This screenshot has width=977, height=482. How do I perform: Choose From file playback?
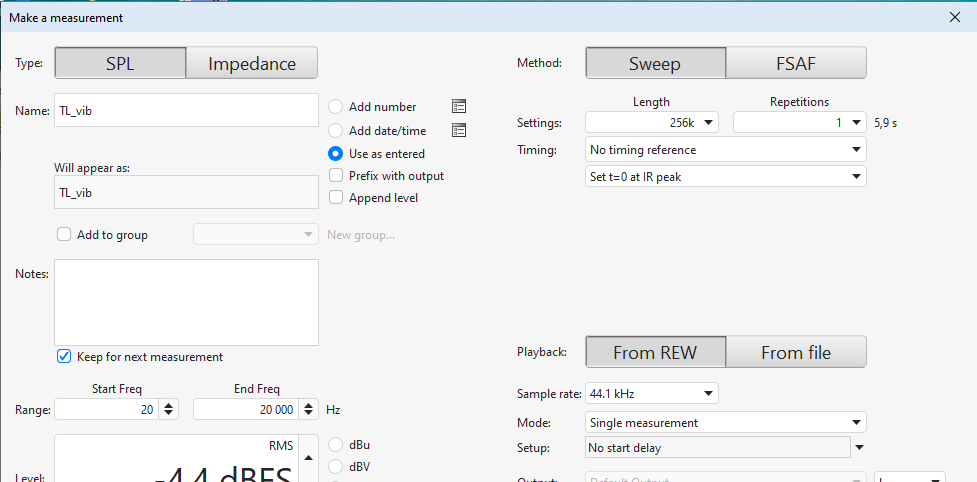[x=795, y=352]
